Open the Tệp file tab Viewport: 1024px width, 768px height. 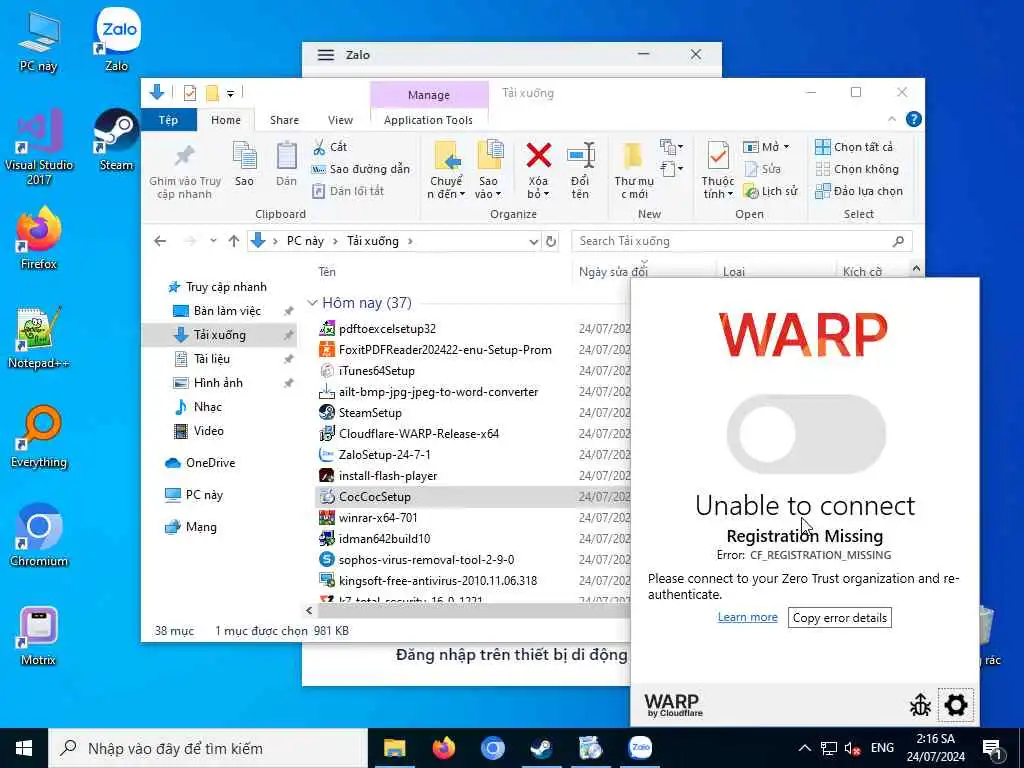(168, 120)
